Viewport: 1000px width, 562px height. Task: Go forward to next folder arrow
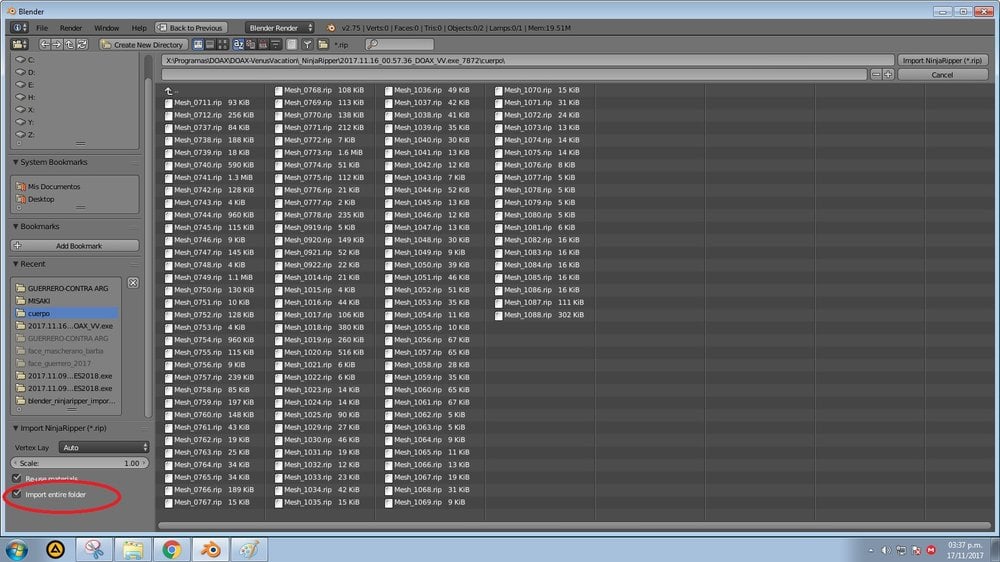[57, 45]
